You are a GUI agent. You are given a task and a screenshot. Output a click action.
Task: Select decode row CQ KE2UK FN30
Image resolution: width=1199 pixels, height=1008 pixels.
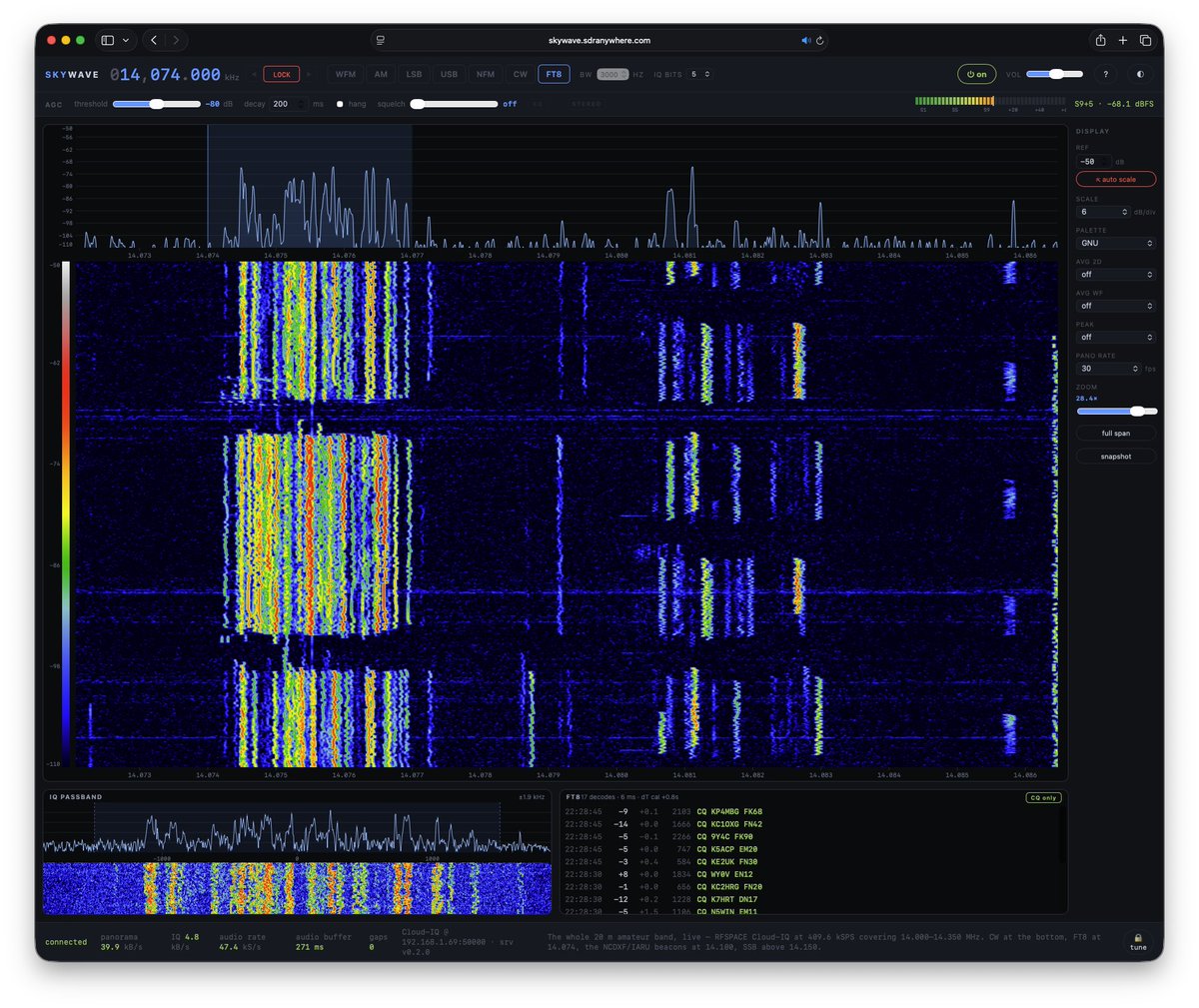point(812,861)
